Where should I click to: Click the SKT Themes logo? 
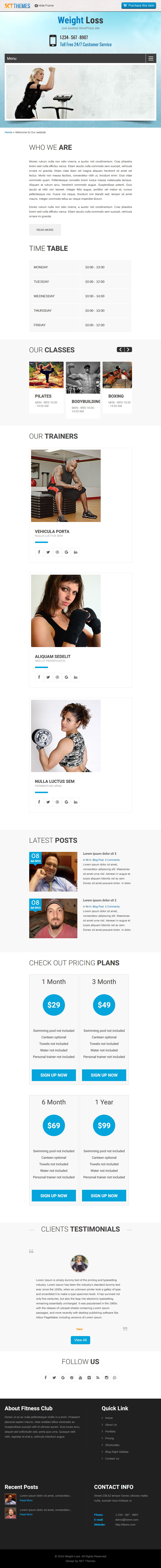[17, 5]
